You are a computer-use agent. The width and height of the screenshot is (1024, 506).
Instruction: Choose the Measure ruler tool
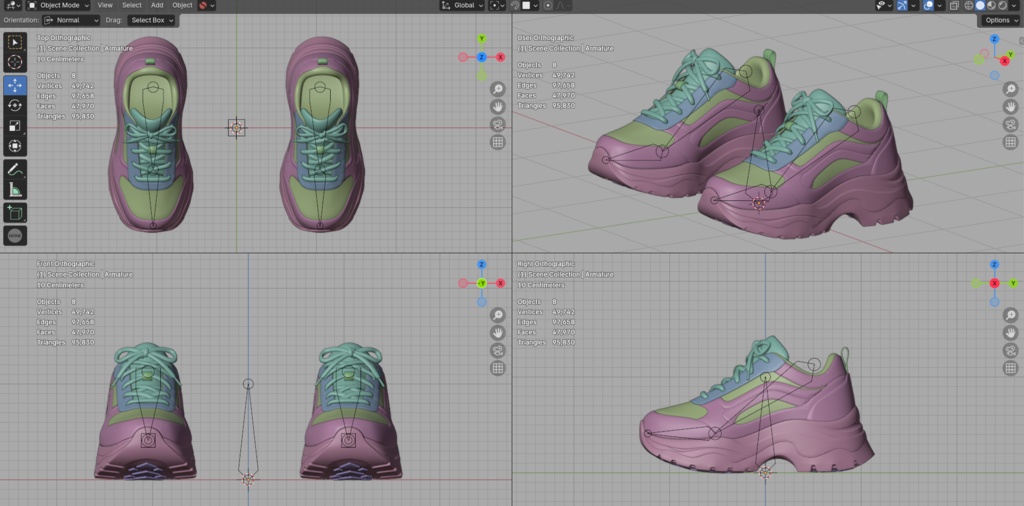[15, 189]
